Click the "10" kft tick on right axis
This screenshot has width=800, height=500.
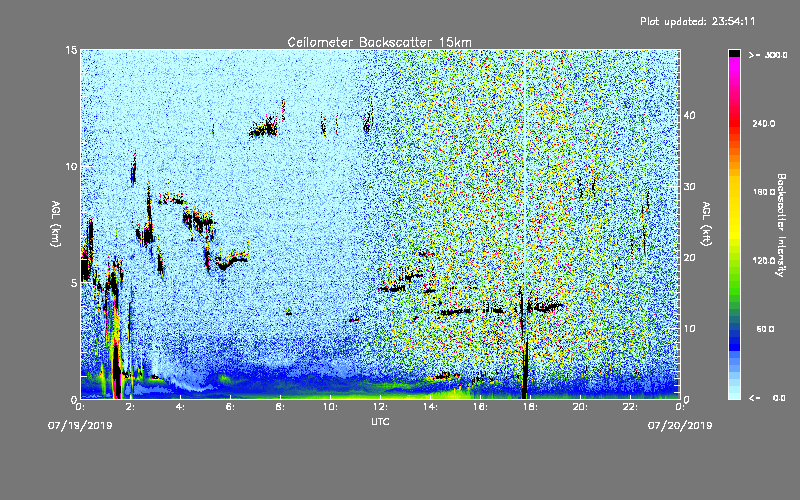click(x=689, y=329)
